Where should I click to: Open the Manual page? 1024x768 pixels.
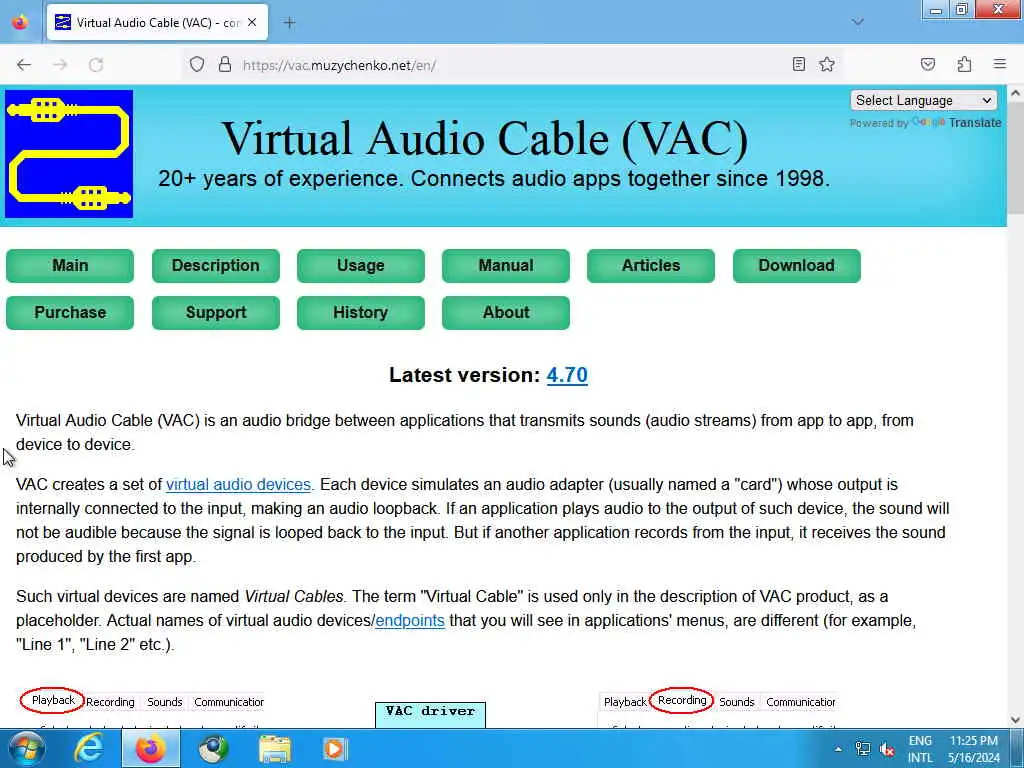505,266
